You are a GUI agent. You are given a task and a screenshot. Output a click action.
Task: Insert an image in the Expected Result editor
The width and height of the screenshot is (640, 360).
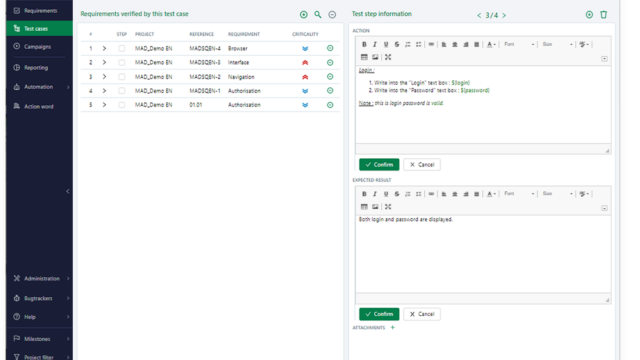[375, 207]
